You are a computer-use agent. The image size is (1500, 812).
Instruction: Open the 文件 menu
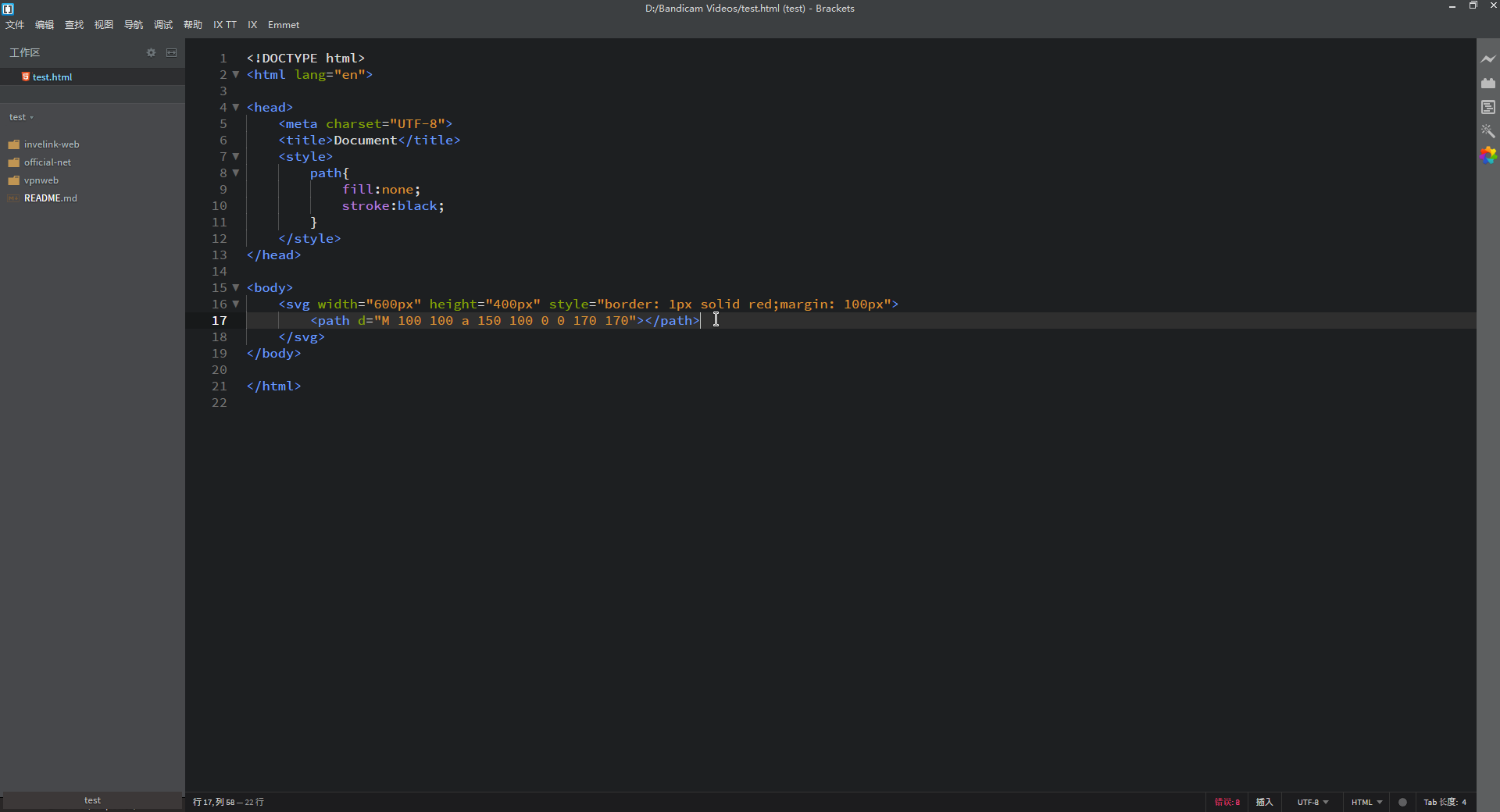click(15, 25)
